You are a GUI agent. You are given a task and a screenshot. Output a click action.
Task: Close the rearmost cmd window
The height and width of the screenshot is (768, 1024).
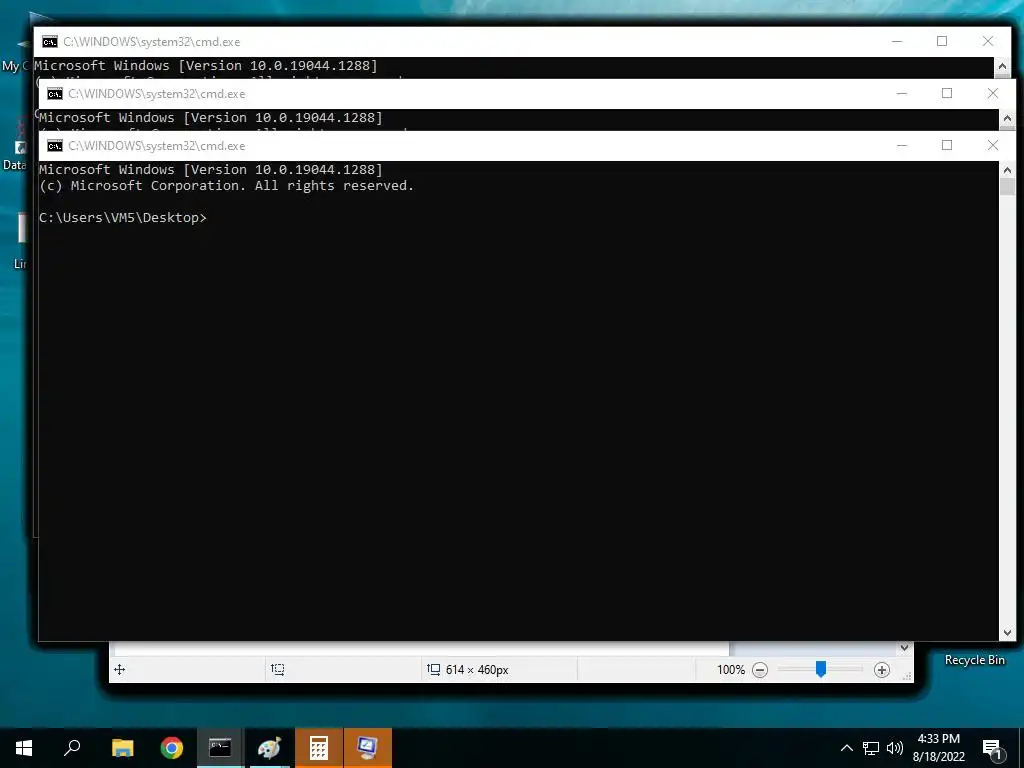(988, 41)
